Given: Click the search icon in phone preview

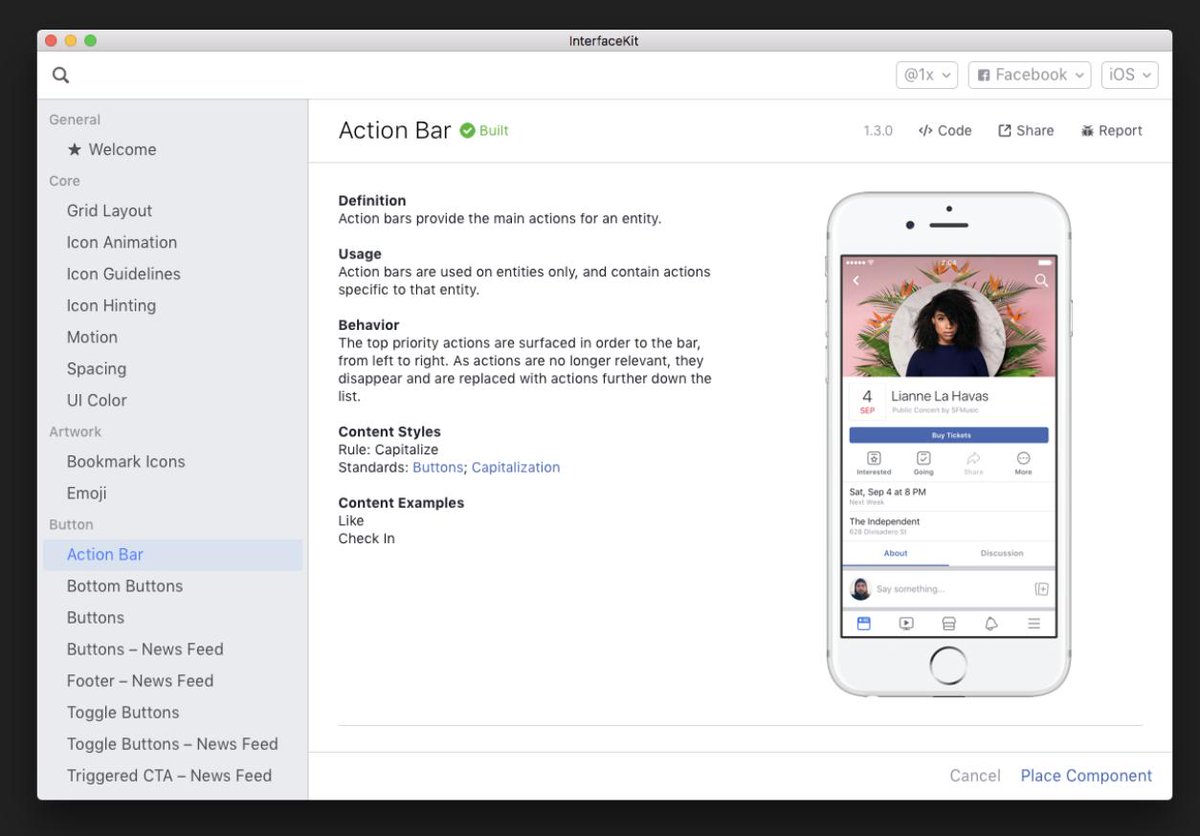Looking at the screenshot, I should coord(1041,281).
